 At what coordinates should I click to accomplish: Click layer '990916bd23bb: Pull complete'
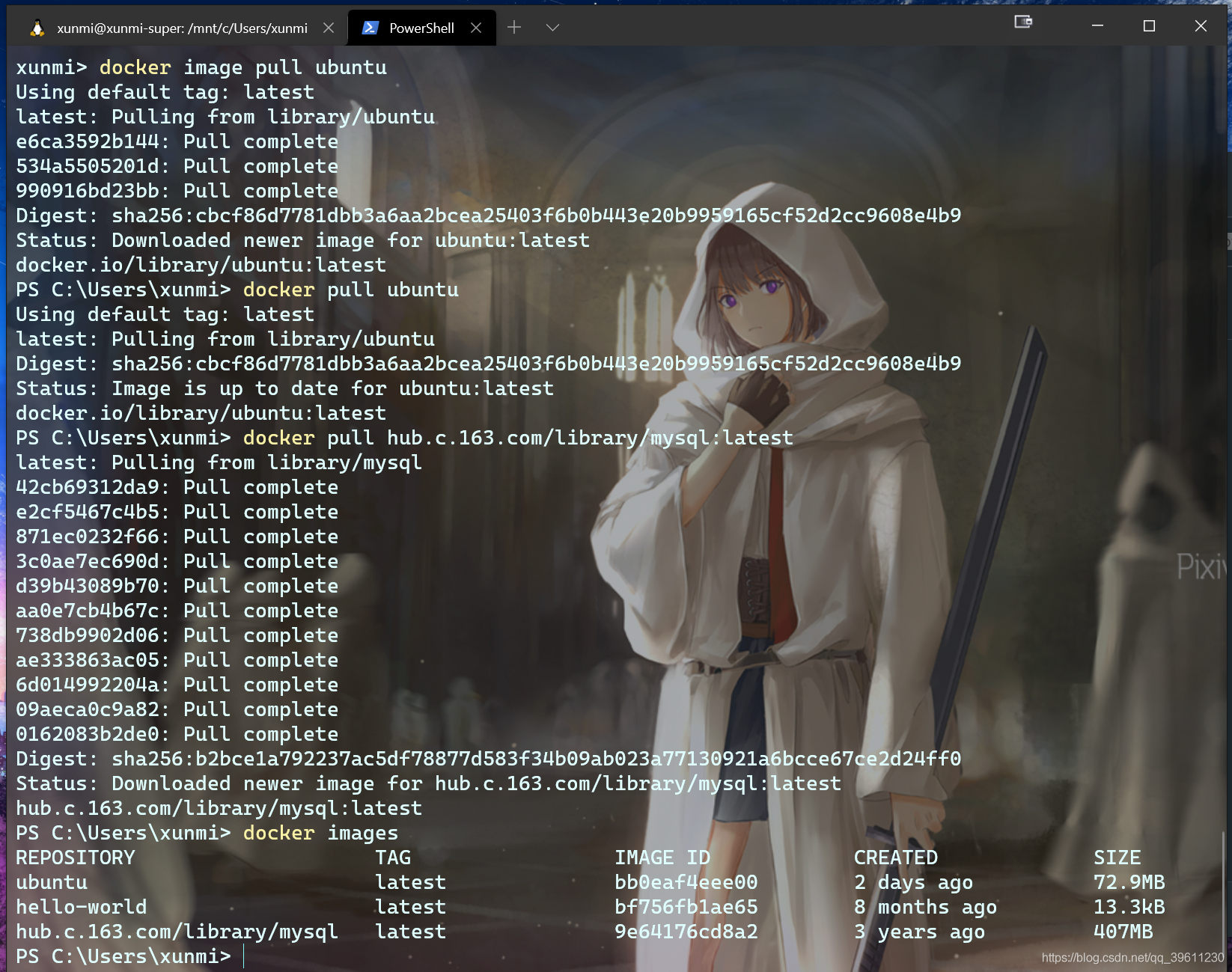tap(177, 191)
